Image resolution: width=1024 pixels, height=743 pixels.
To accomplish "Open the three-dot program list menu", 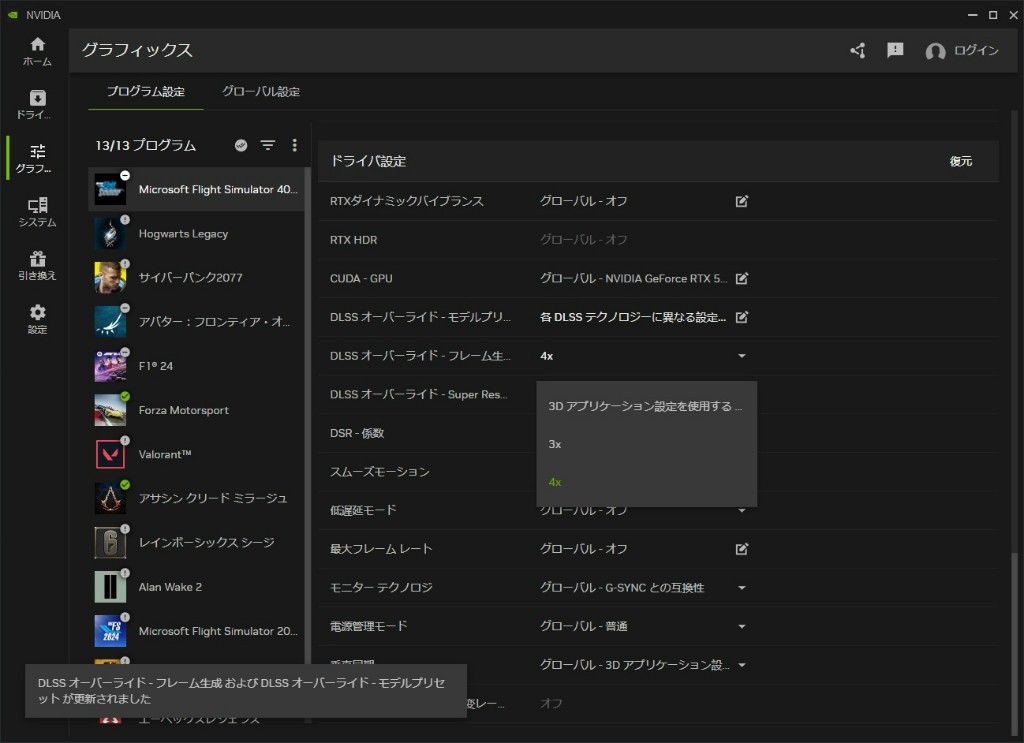I will [294, 146].
